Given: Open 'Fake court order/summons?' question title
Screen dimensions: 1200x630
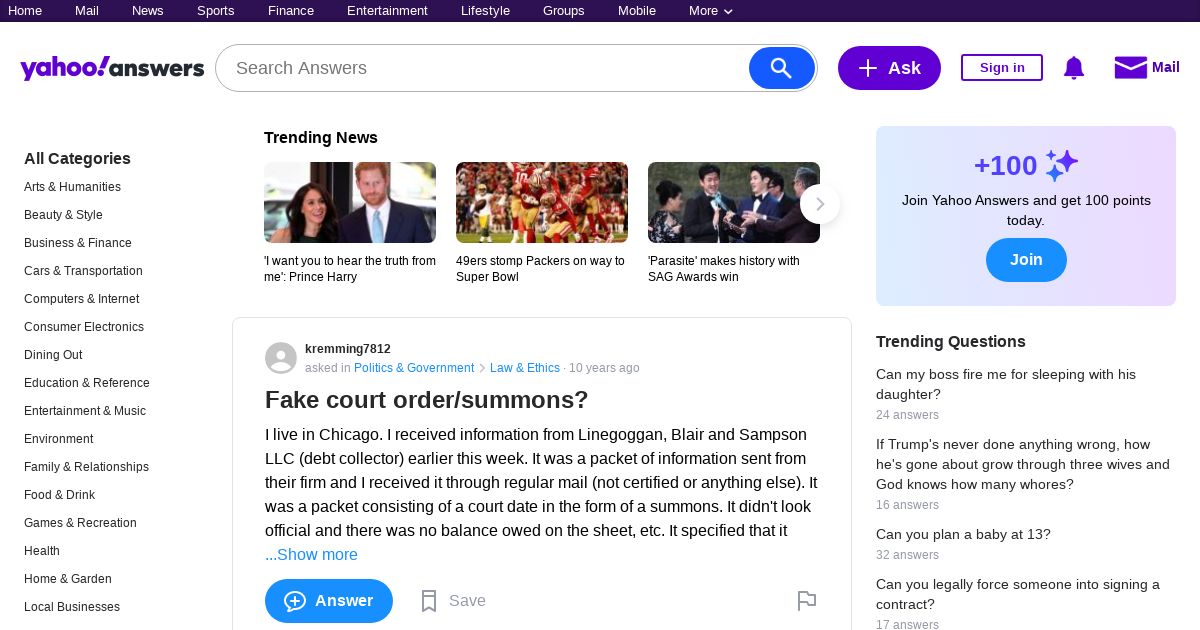Looking at the screenshot, I should [427, 400].
